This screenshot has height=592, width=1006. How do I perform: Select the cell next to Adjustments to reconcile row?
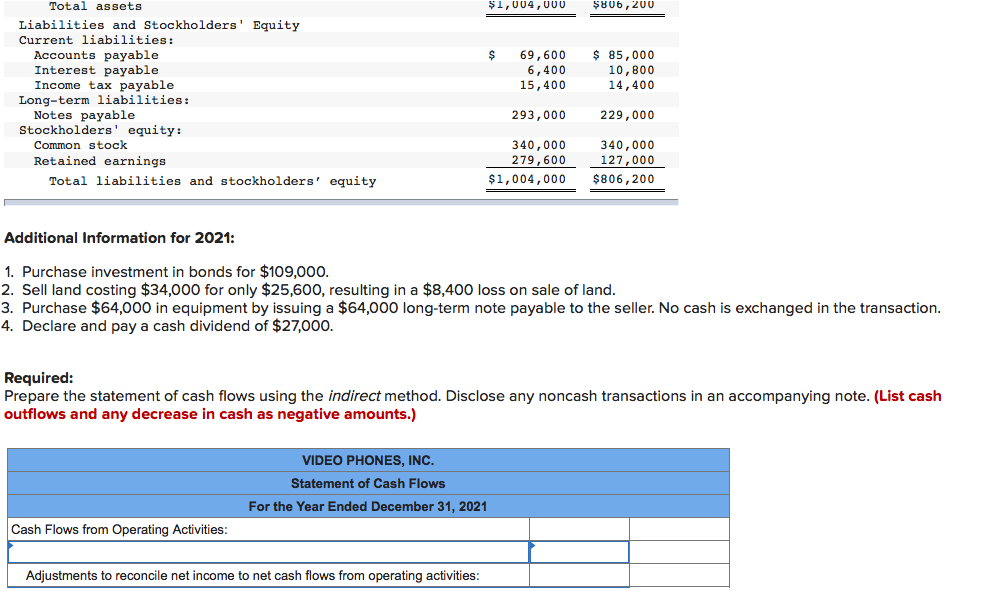[578, 575]
